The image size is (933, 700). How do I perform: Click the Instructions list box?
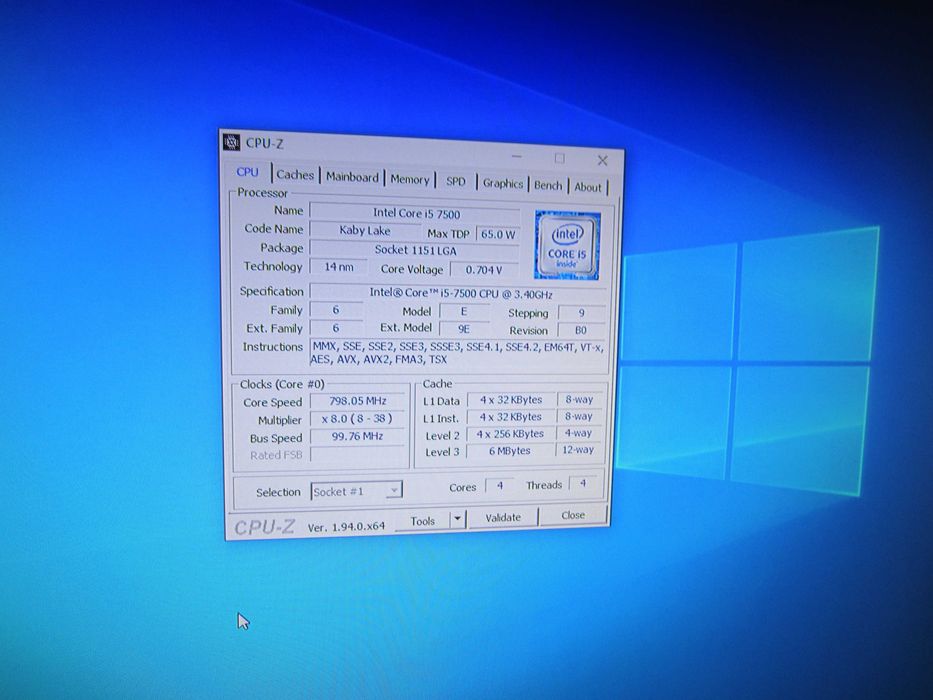point(458,352)
